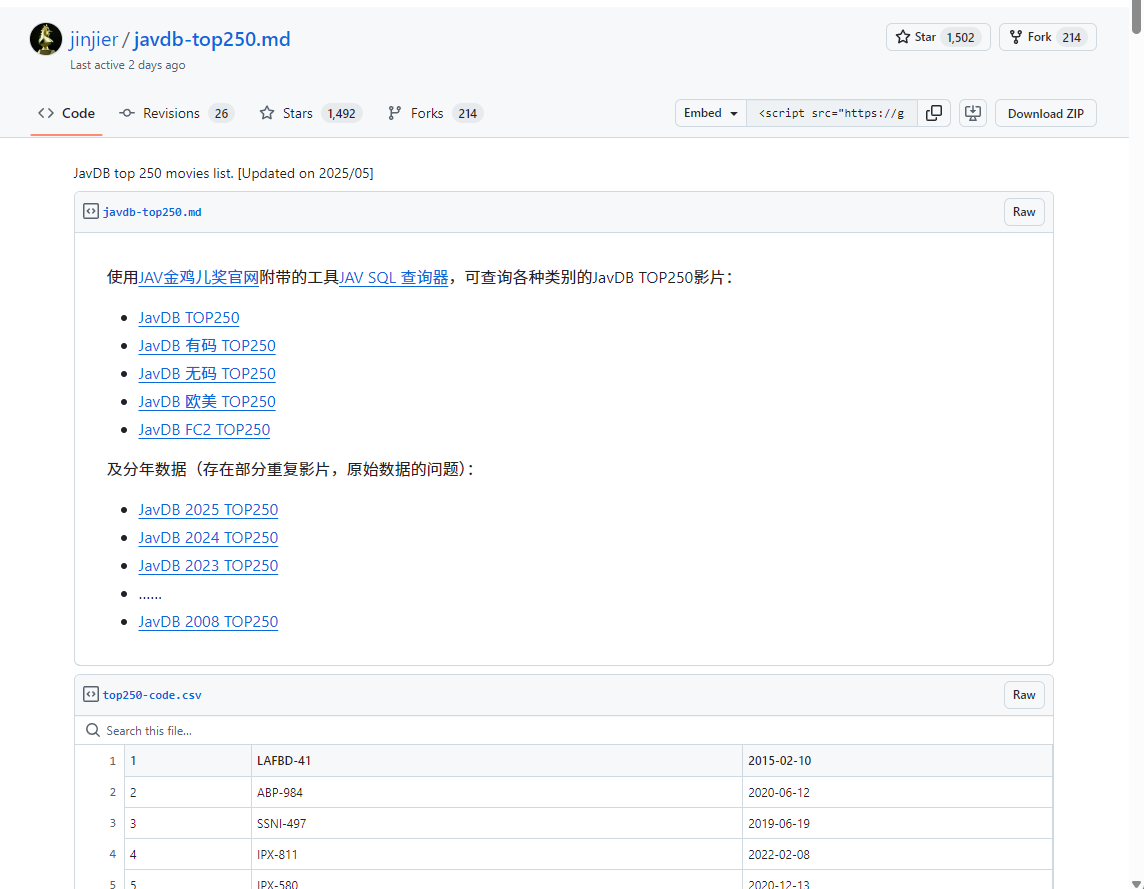The width and height of the screenshot is (1144, 889).
Task: Open the JavDB 有码 TOP250 link
Action: pyautogui.click(x=207, y=345)
